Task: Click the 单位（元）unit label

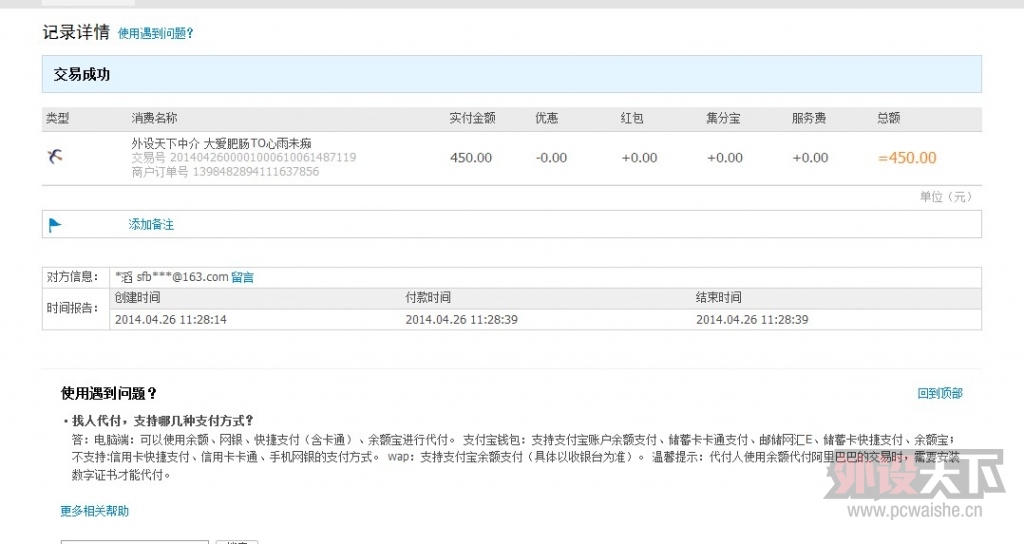Action: point(946,197)
